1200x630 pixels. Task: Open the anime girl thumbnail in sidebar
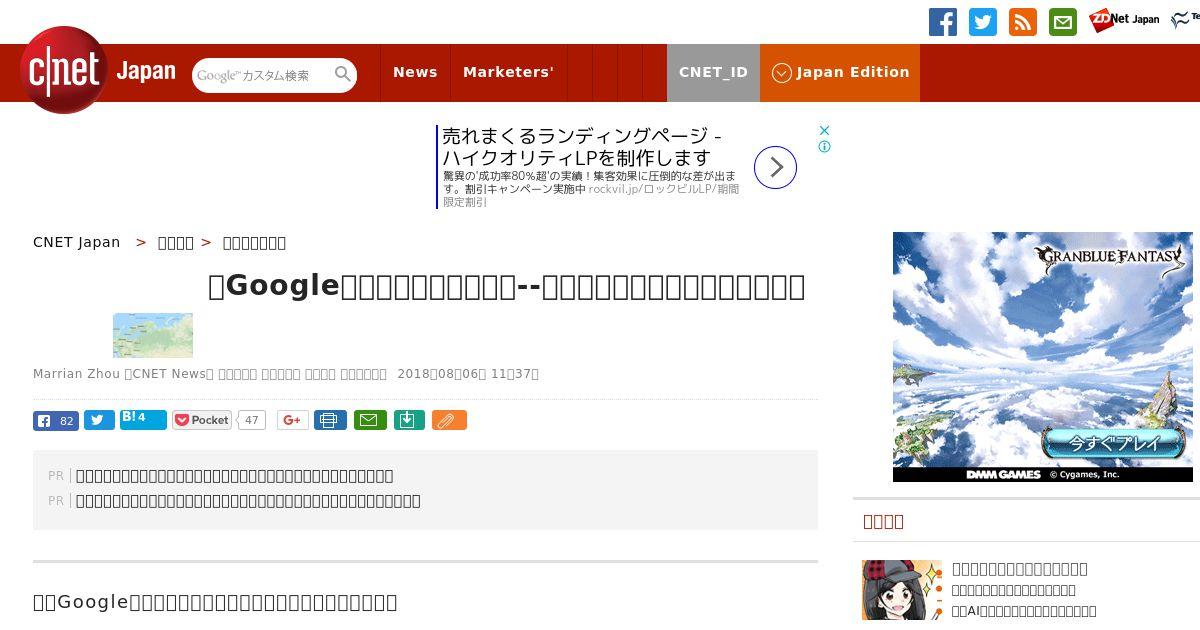coord(902,590)
